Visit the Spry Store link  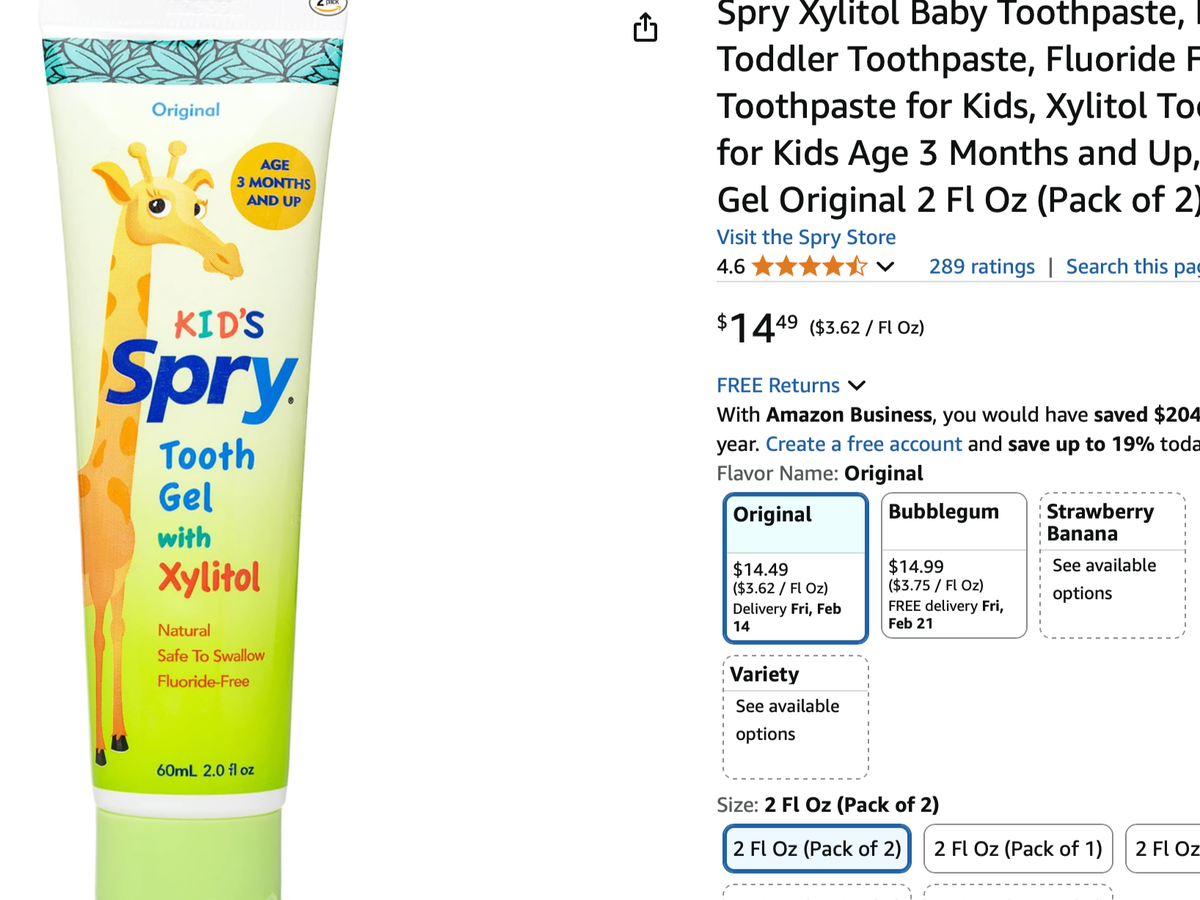coord(806,238)
